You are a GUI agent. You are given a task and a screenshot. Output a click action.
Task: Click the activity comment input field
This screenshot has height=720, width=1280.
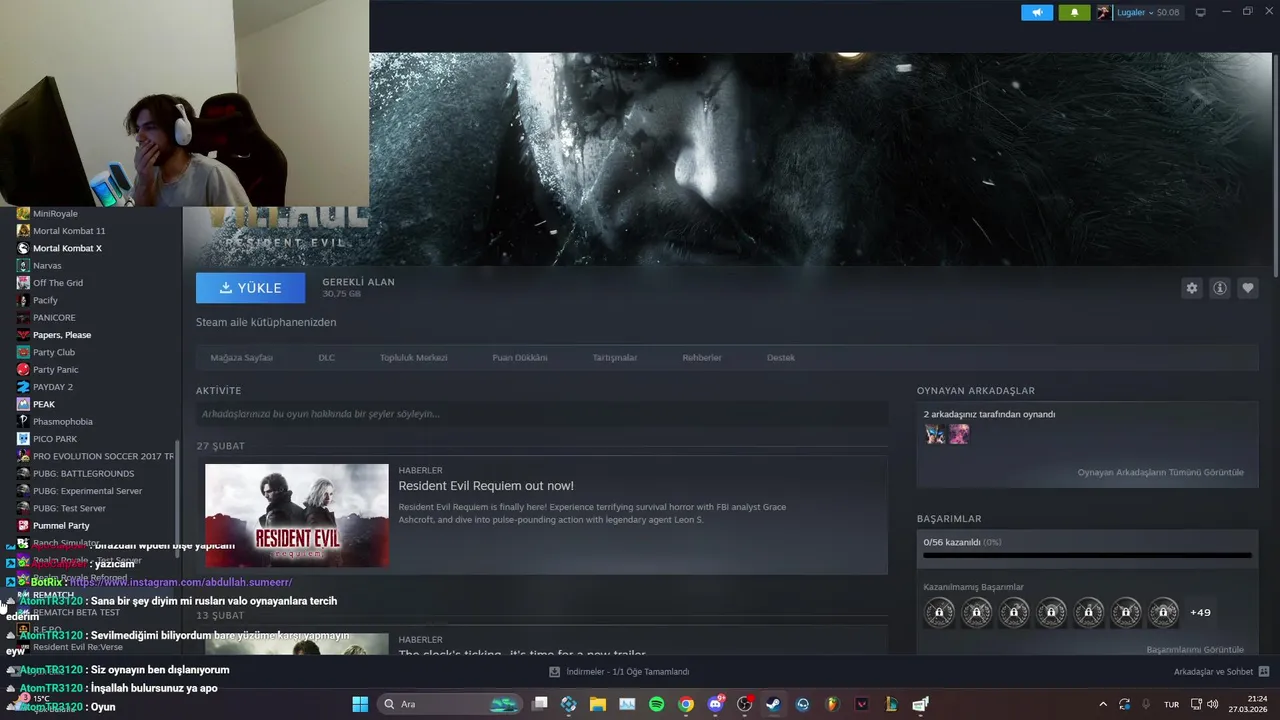point(542,414)
